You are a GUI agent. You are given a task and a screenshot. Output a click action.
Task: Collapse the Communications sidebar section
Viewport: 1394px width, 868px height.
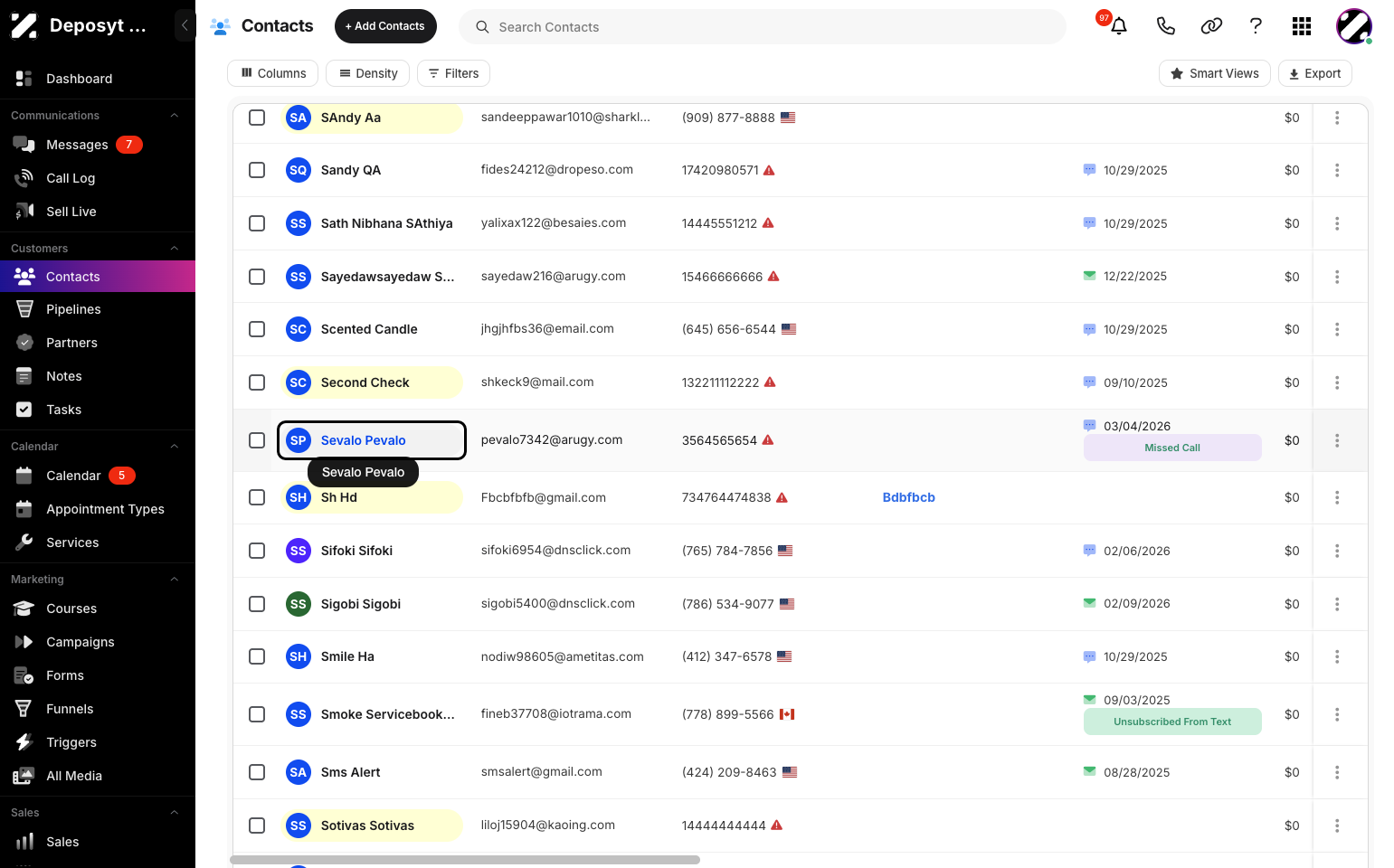[175, 116]
